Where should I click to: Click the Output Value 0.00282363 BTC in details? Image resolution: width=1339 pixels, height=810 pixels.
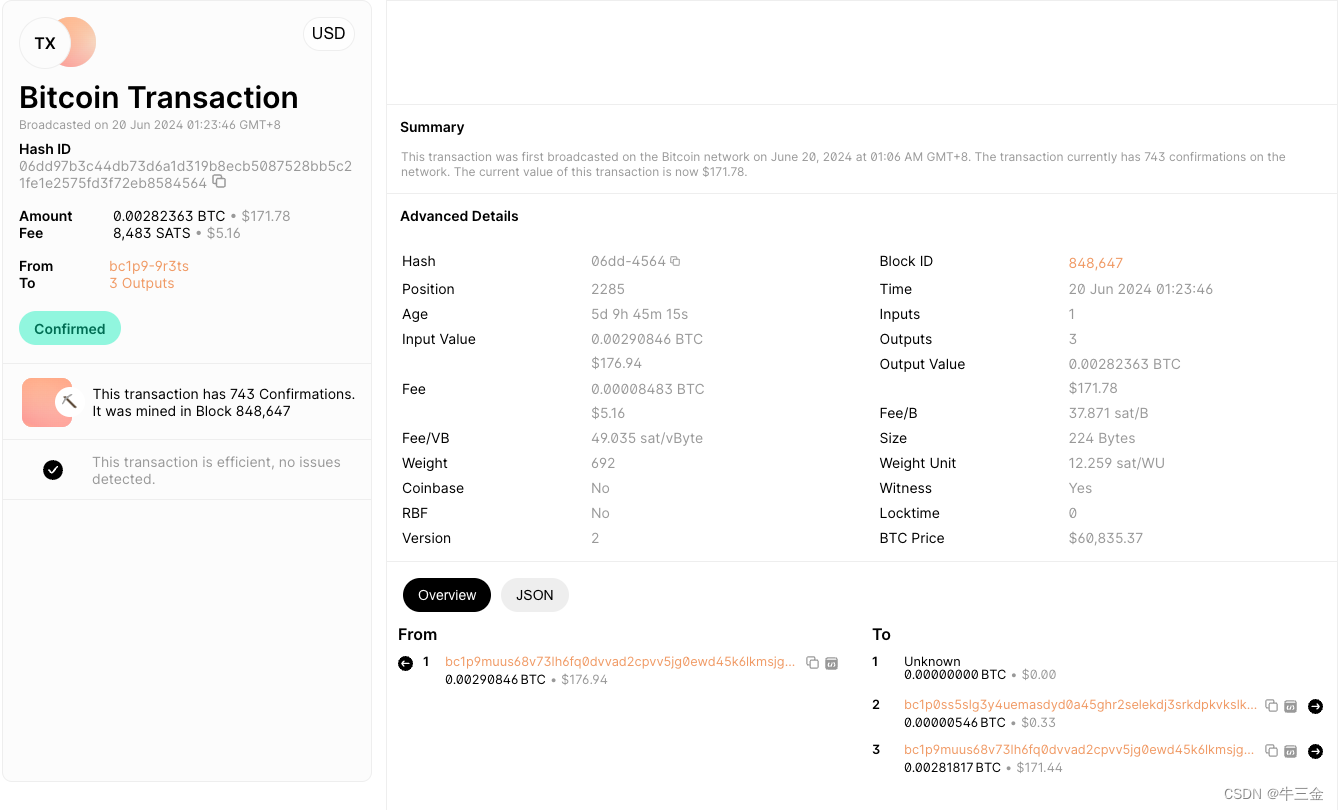pyautogui.click(x=1125, y=364)
